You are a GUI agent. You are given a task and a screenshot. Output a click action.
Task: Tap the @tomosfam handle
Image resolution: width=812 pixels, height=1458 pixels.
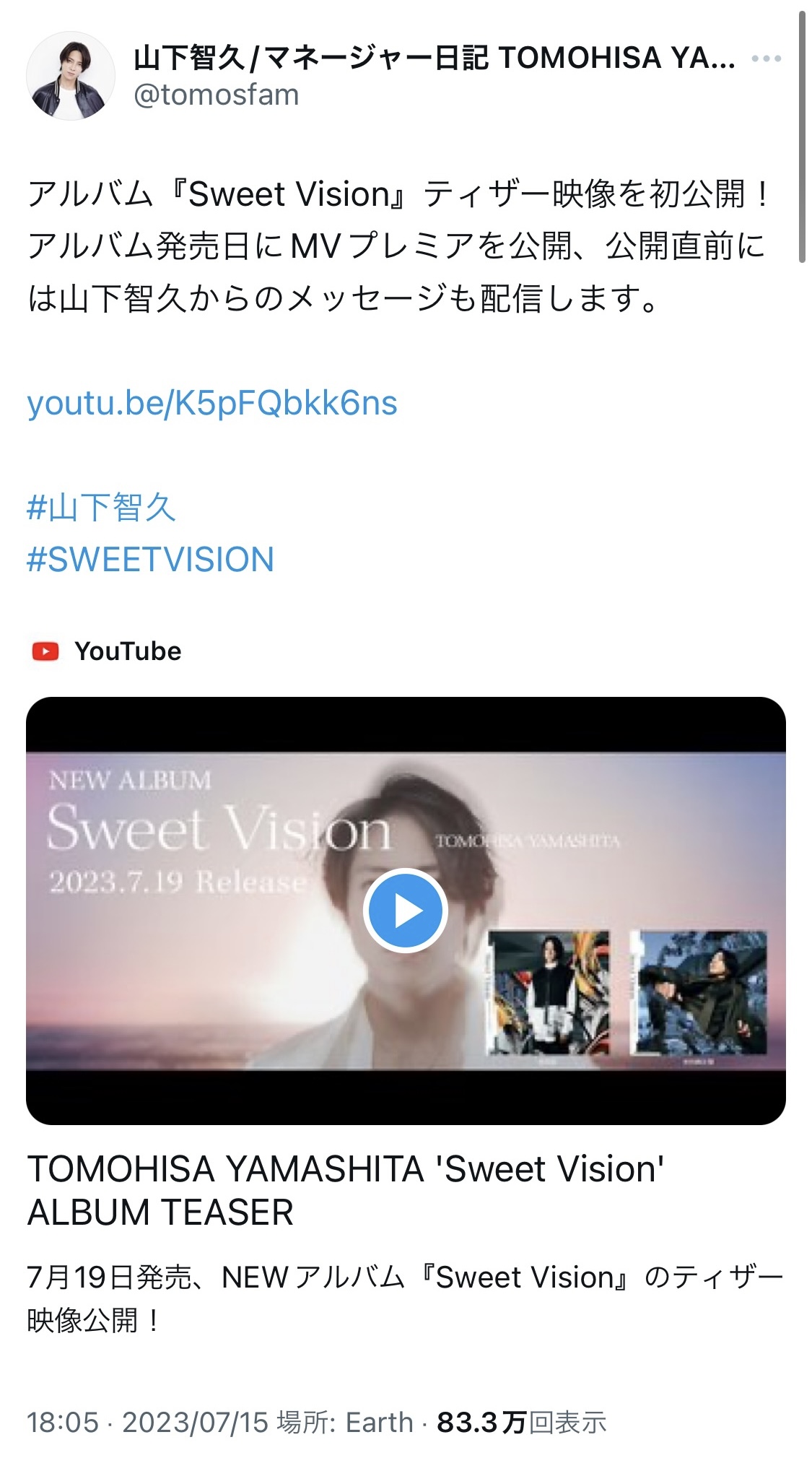click(217, 95)
